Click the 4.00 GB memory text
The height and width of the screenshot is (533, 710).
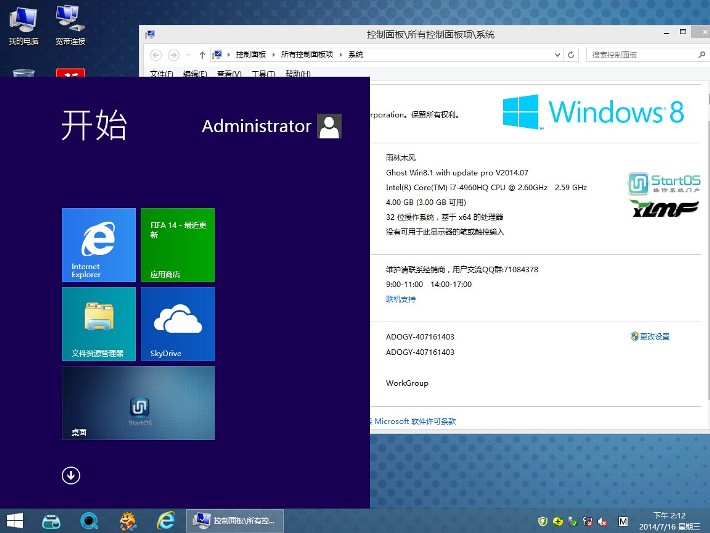click(426, 202)
